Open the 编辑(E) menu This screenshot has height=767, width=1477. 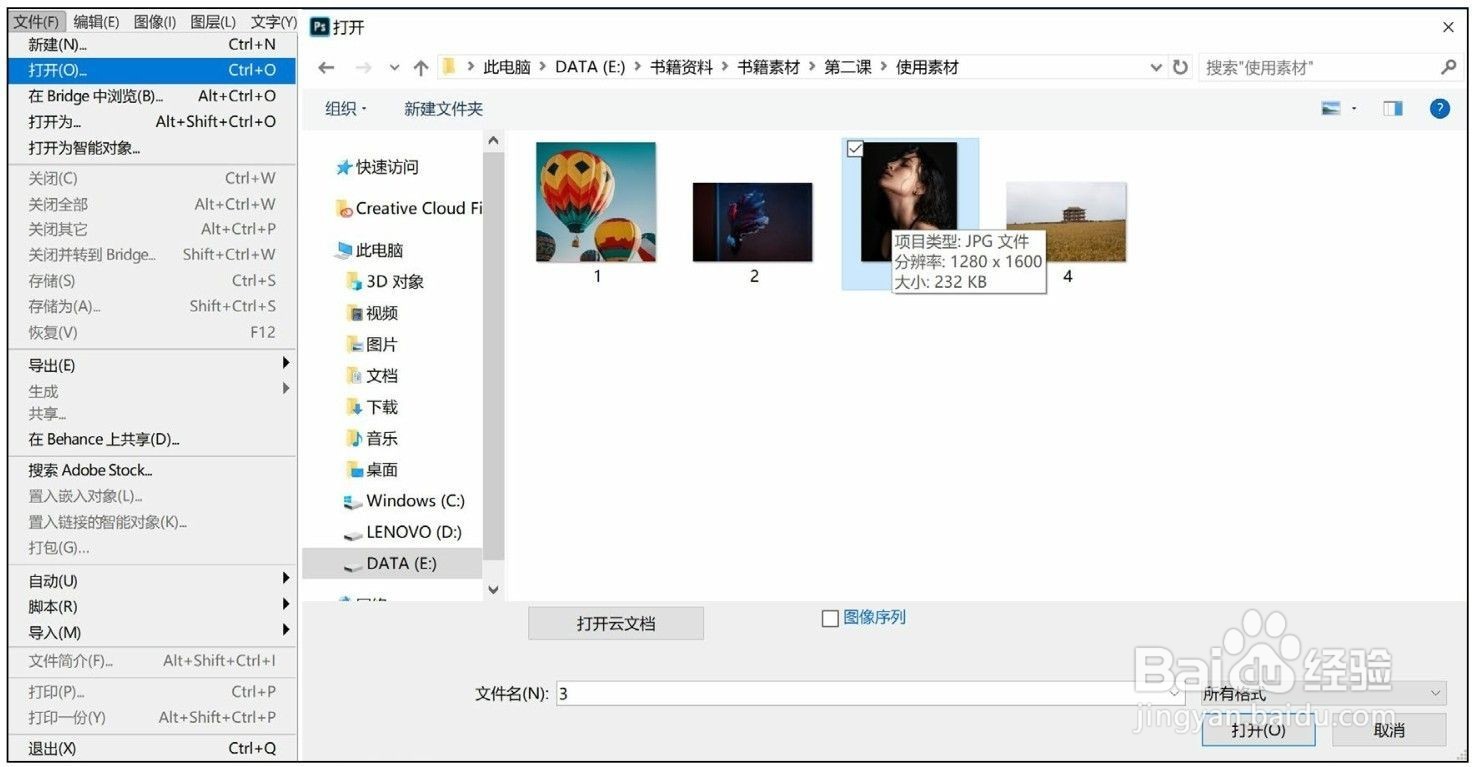click(x=96, y=21)
